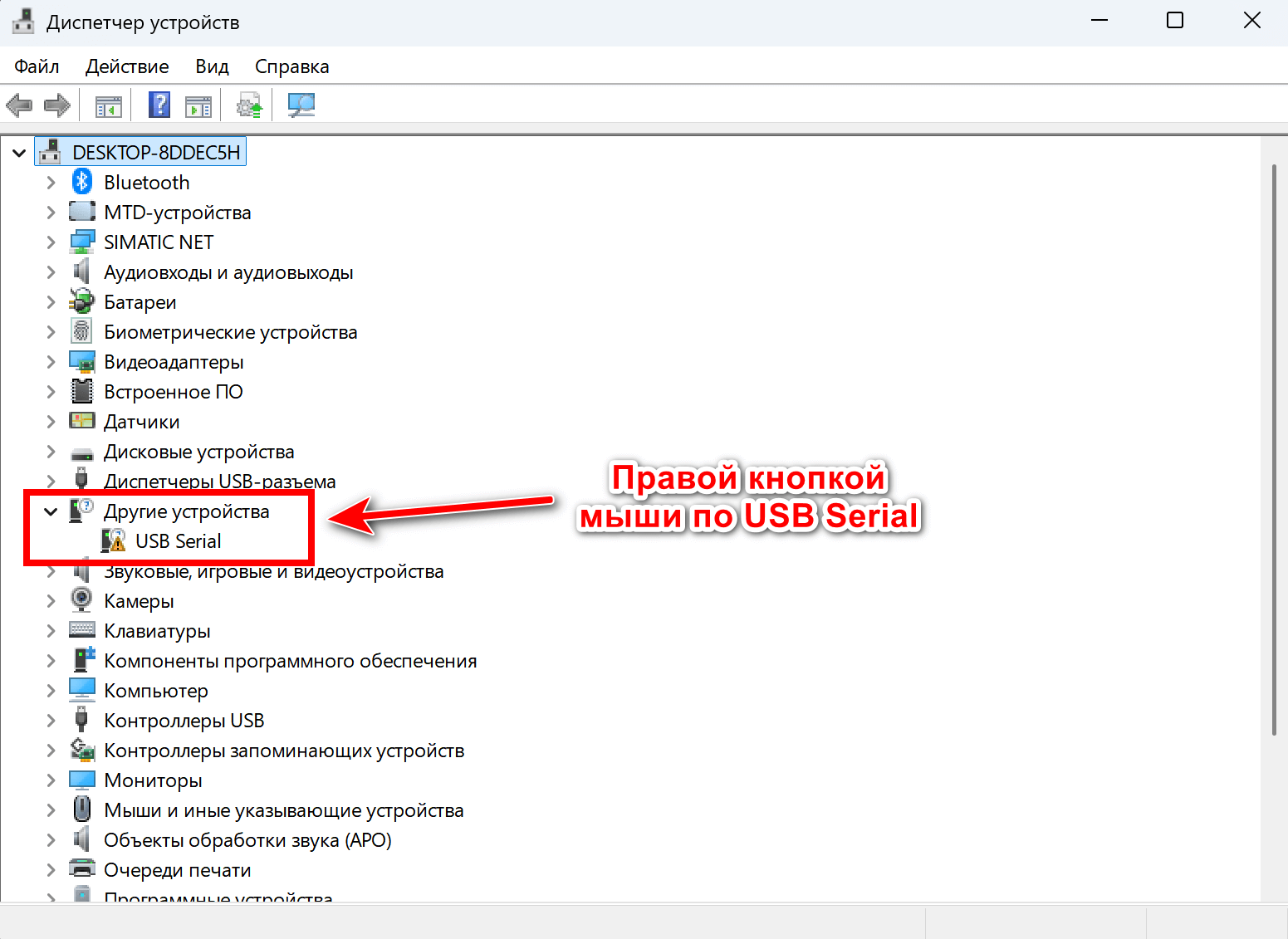The width and height of the screenshot is (1288, 939).
Task: Collapse the Другие устройства category
Action: coord(51,511)
